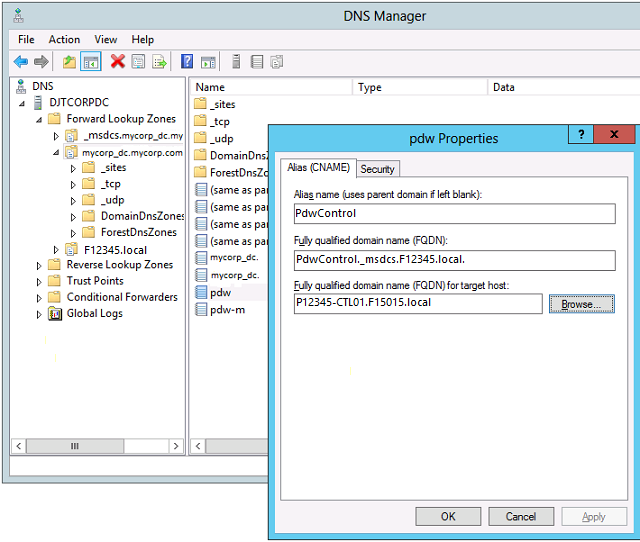Select Global Logs node in tree
The width and height of the screenshot is (640, 542).
pos(94,313)
